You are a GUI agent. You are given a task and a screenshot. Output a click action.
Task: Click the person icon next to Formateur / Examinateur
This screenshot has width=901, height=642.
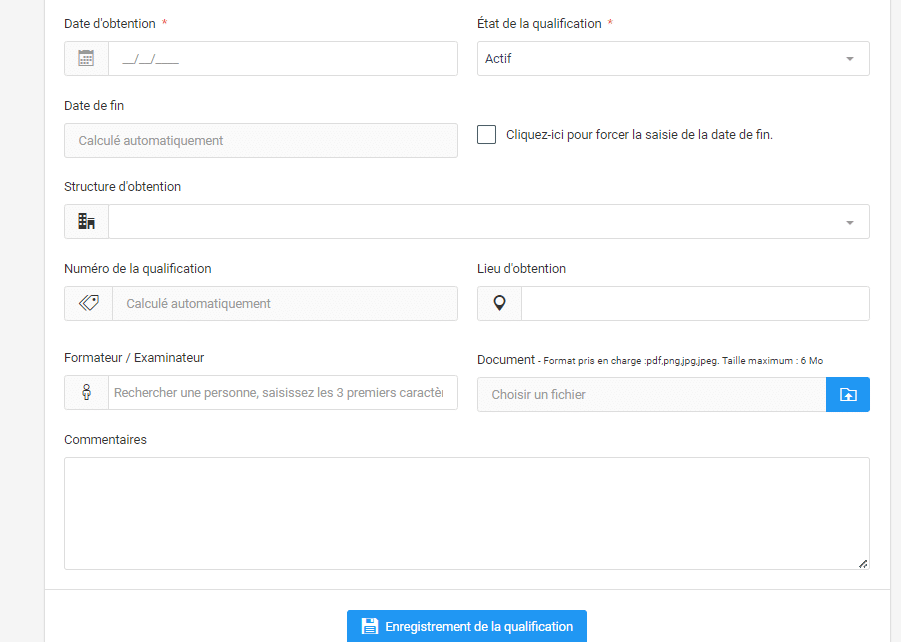point(86,393)
